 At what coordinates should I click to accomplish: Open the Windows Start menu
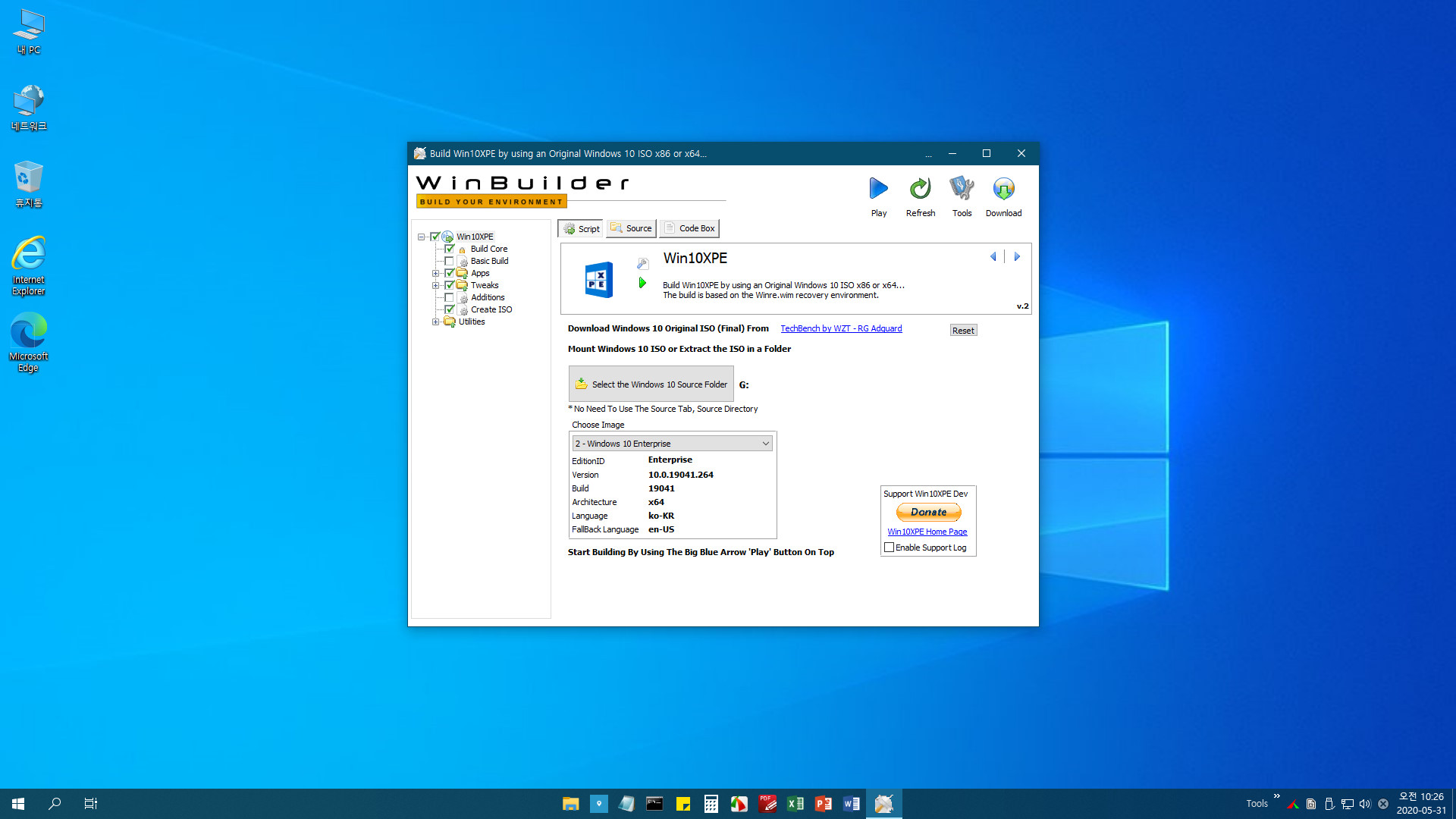(x=18, y=804)
